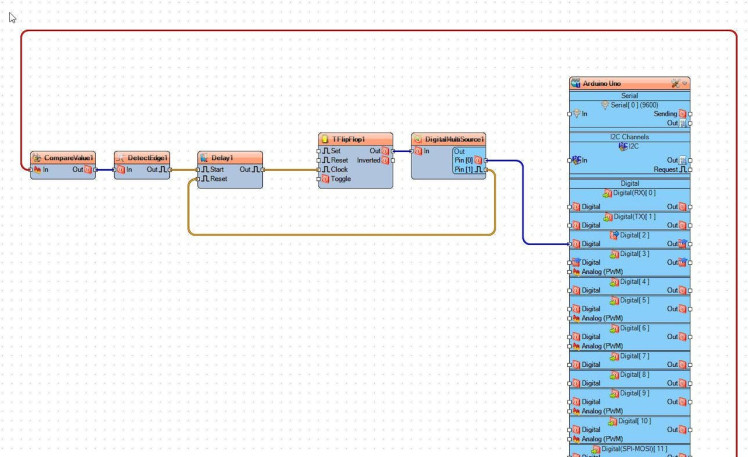The height and width of the screenshot is (457, 748).
Task: Click the Serial In pin icon on Arduino
Action: [x=576, y=114]
